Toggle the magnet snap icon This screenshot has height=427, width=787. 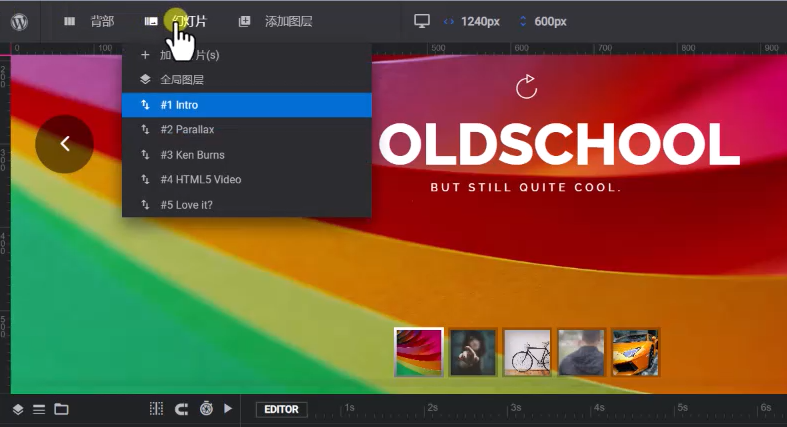tap(181, 409)
